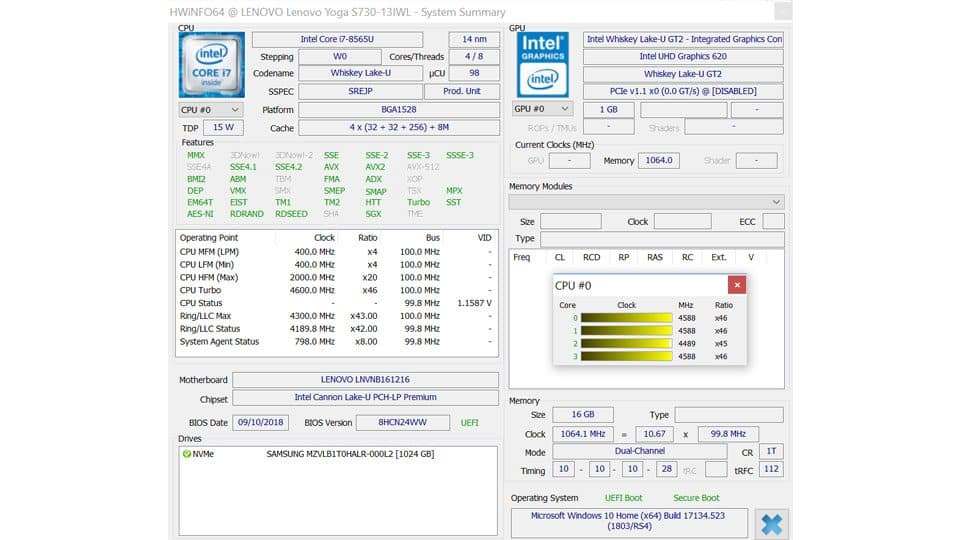Click the Intel Graphics logo

pyautogui.click(x=542, y=65)
